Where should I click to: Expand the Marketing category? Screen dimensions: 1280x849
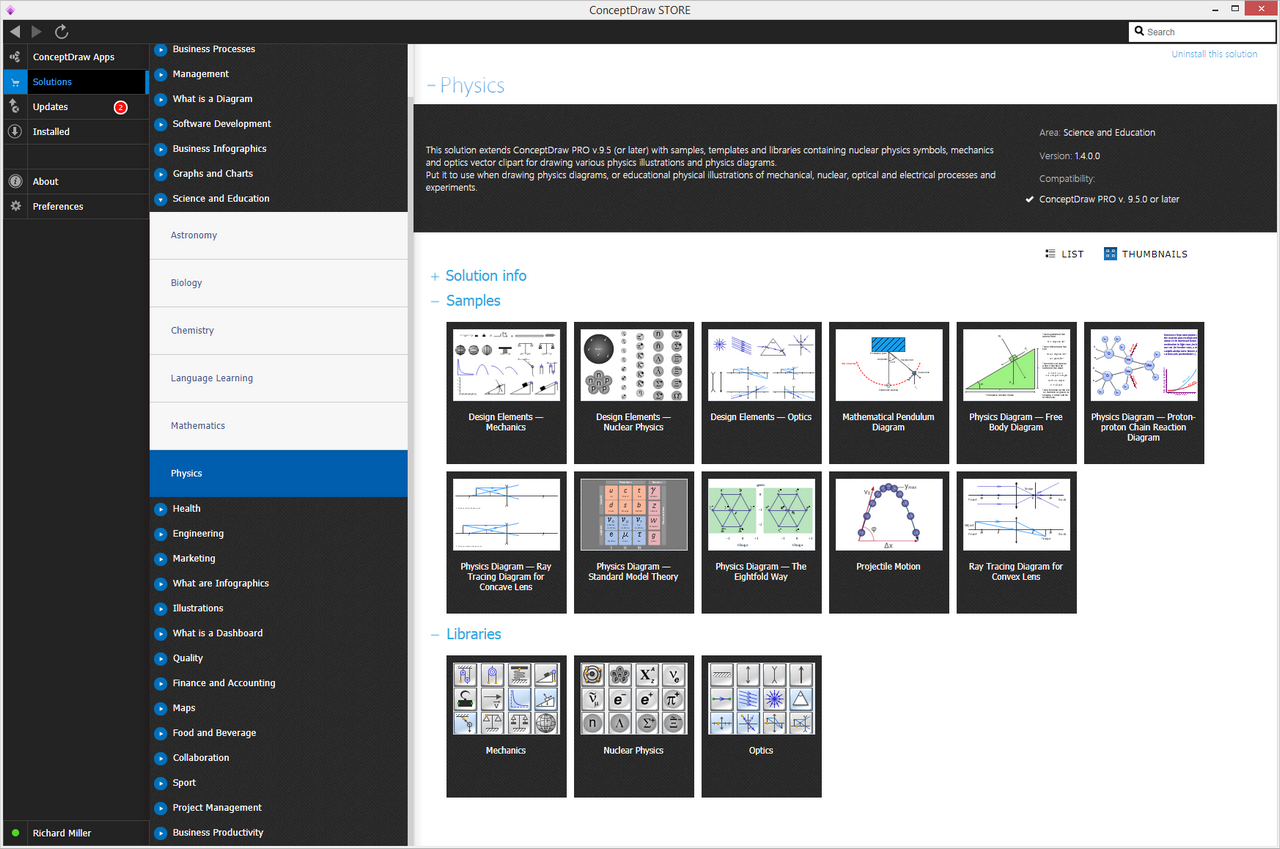[161, 559]
